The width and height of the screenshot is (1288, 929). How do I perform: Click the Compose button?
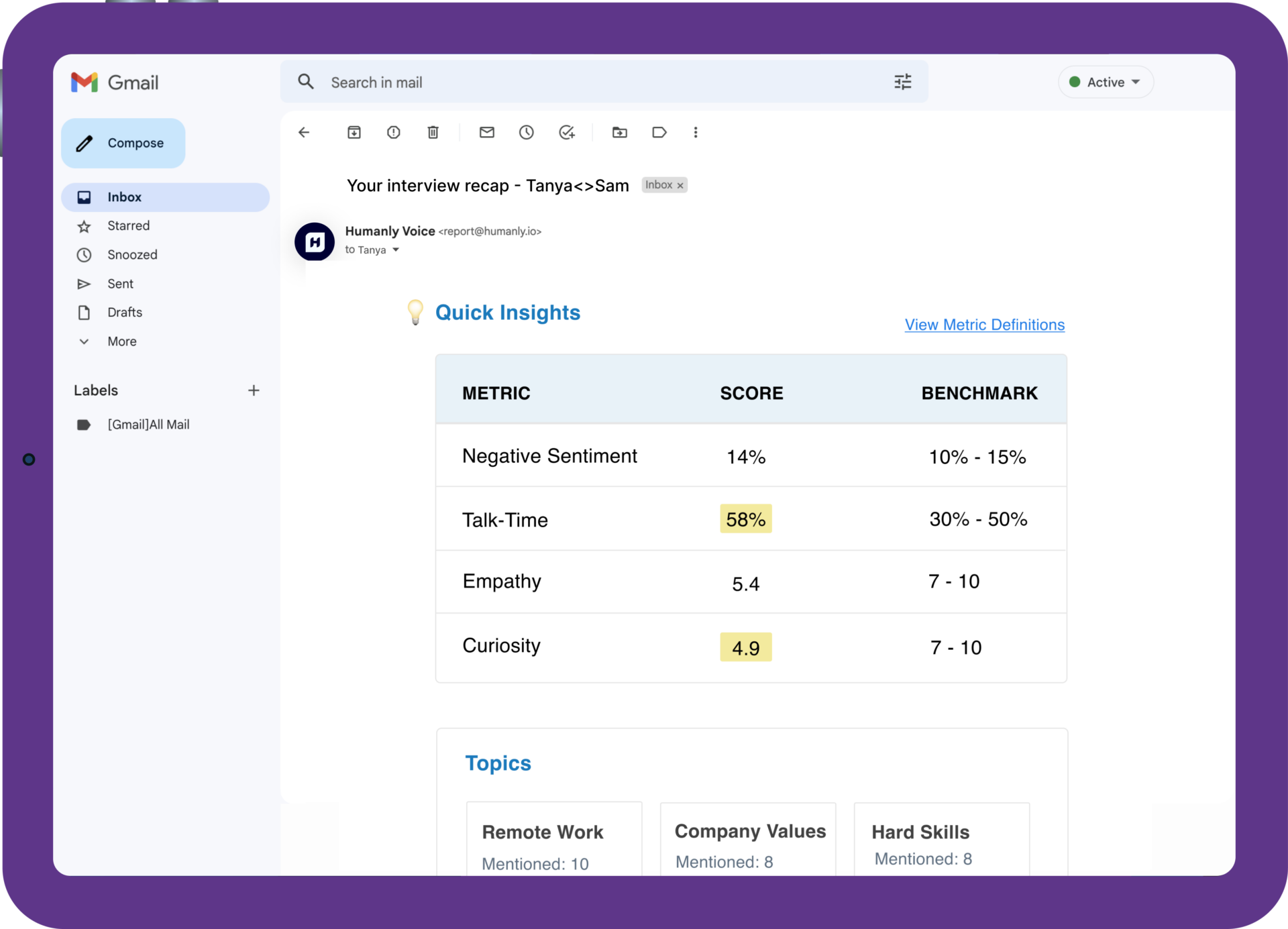(123, 143)
